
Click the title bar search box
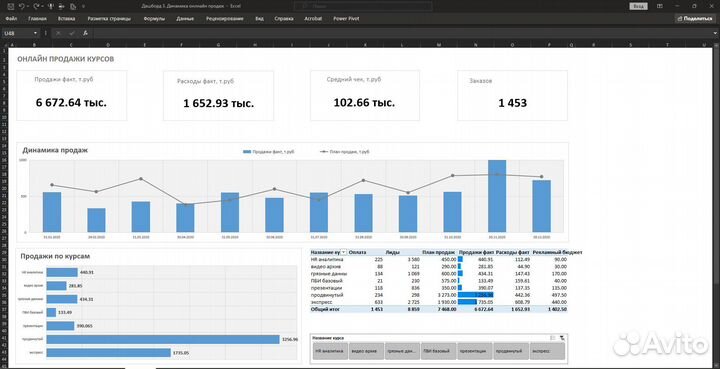pos(363,6)
